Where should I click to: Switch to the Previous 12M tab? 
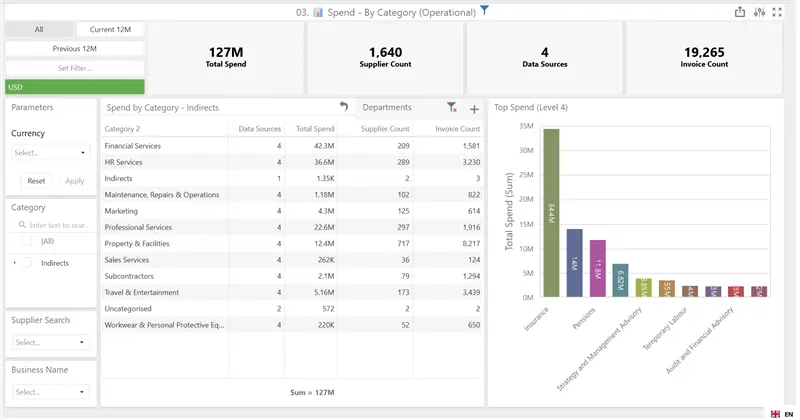click(74, 48)
